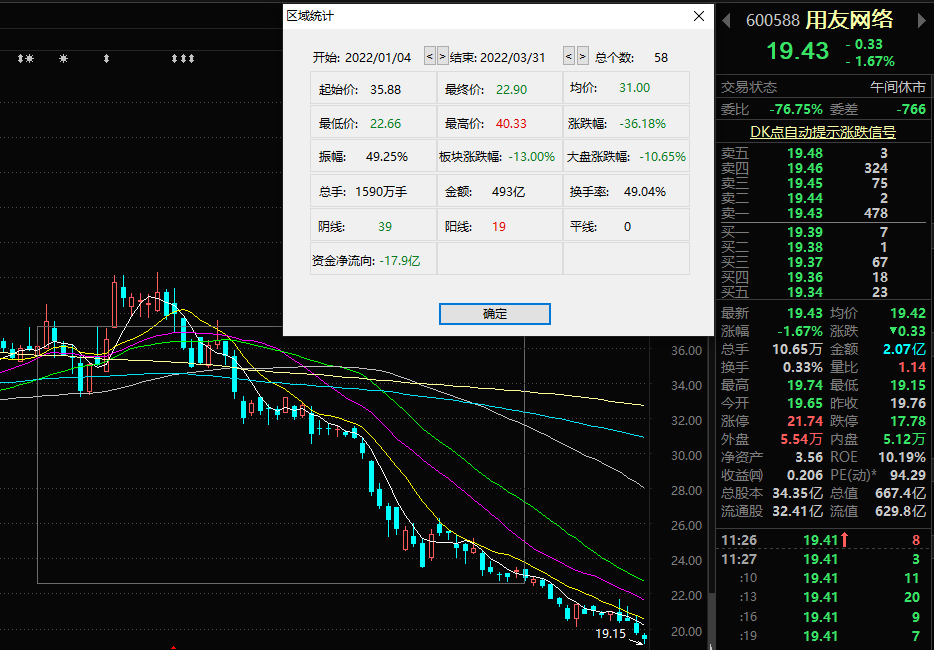Click the PE(动) value 94.29
This screenshot has height=650, width=934.
click(x=908, y=475)
